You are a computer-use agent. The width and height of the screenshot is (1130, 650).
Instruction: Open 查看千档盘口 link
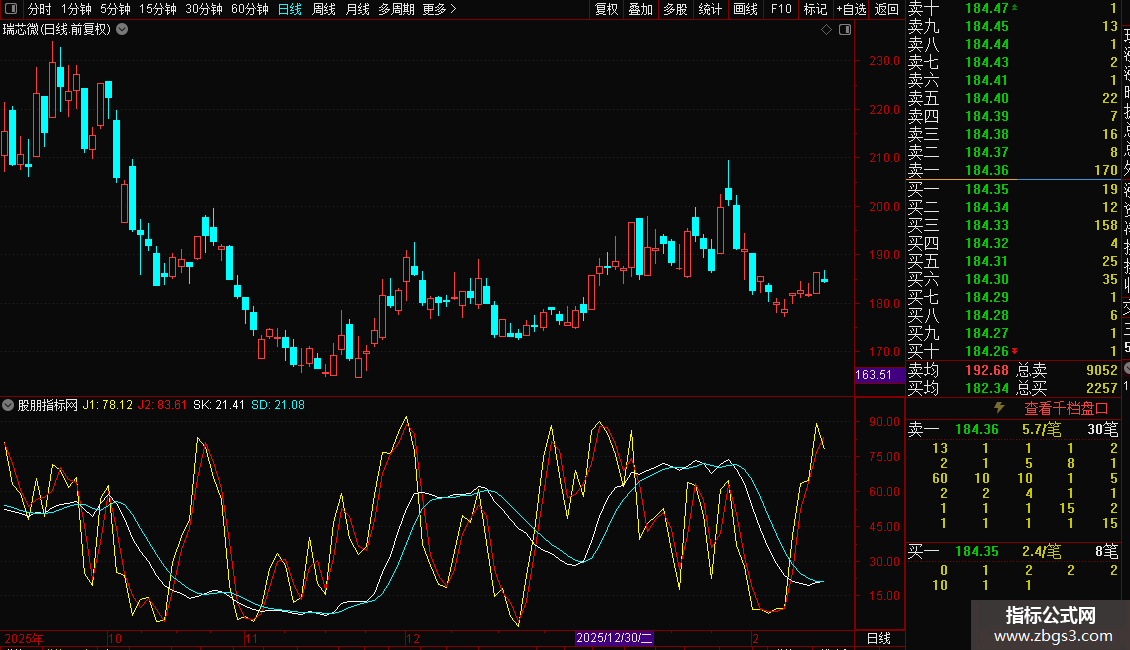(x=1066, y=409)
